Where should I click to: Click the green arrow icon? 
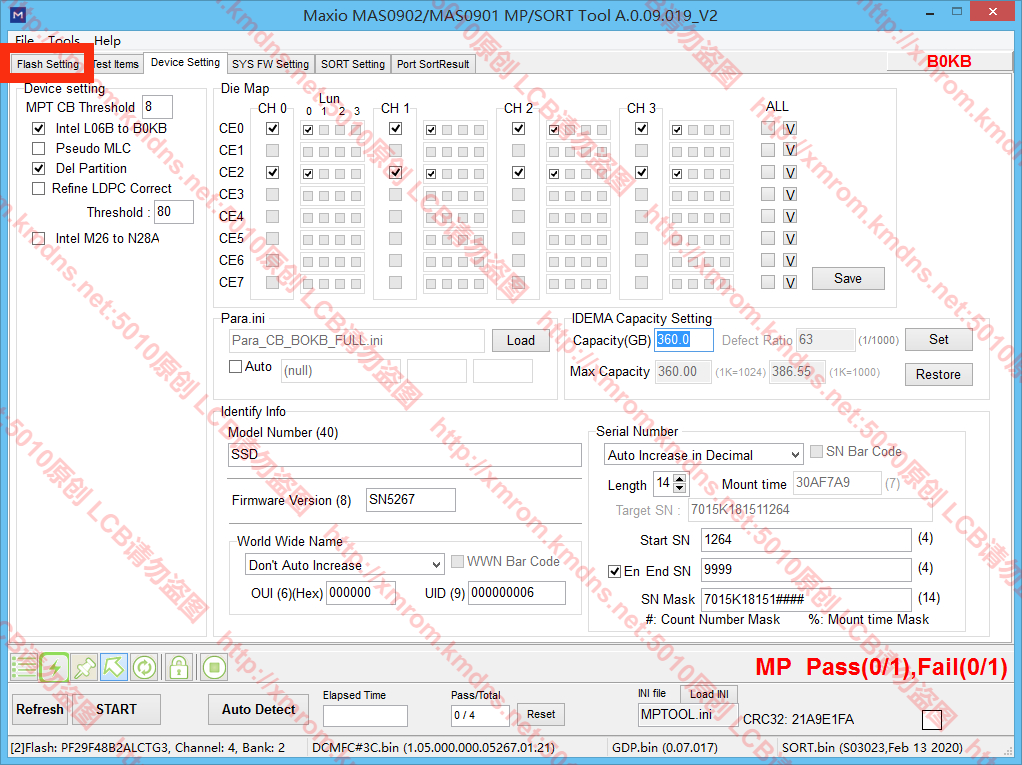click(x=114, y=667)
